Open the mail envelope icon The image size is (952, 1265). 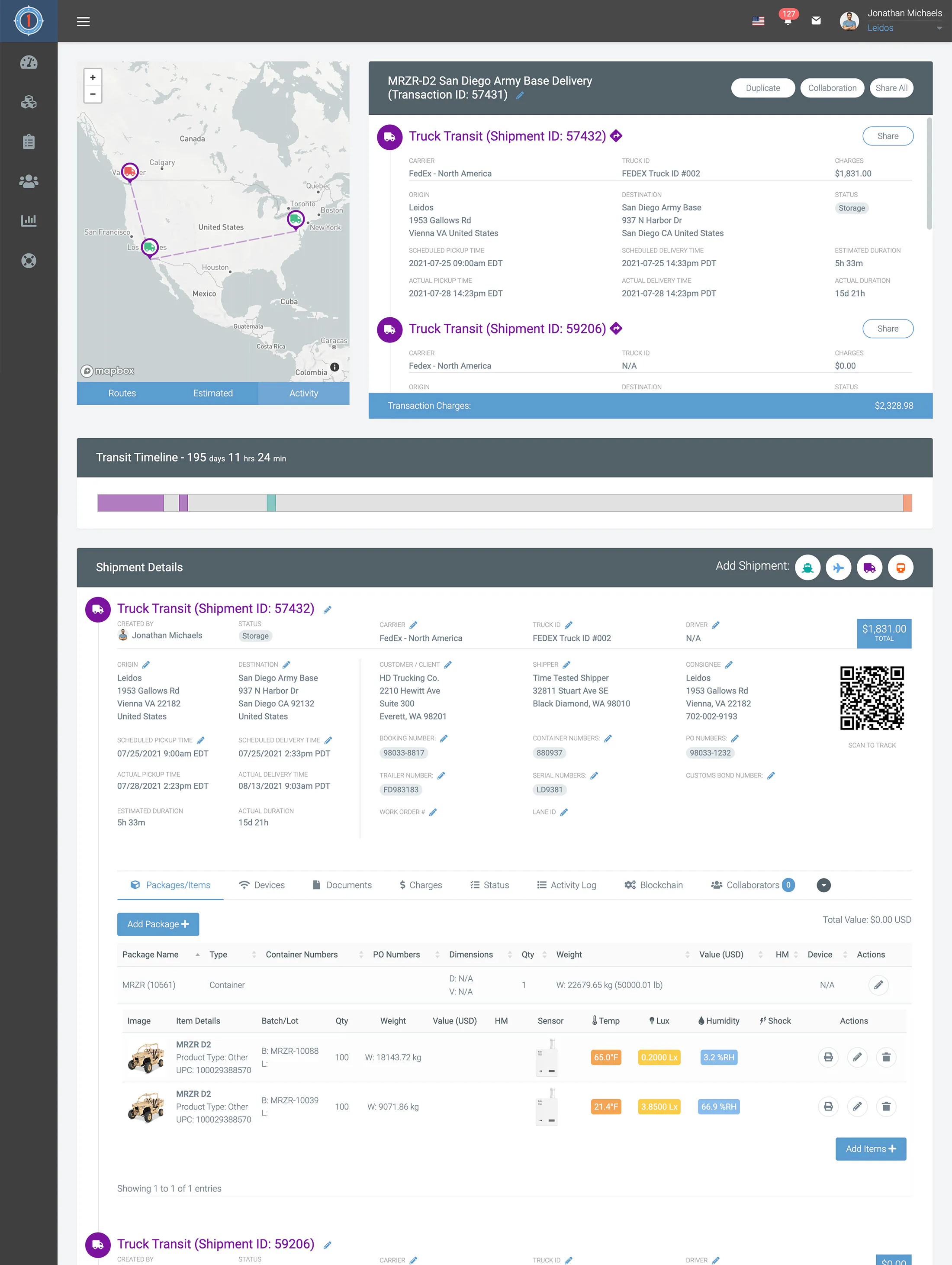pyautogui.click(x=816, y=21)
